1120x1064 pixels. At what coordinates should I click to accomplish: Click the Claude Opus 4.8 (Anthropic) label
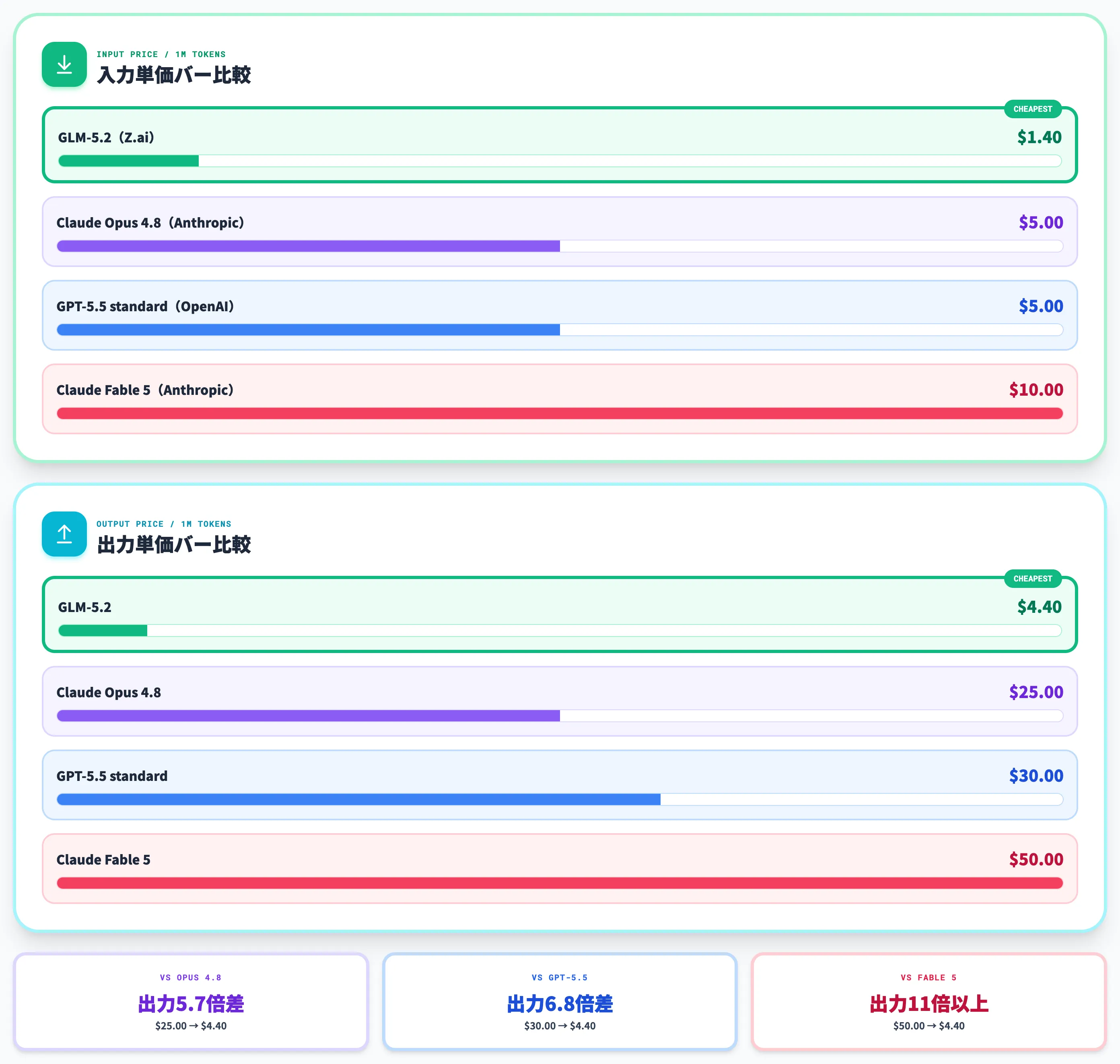click(150, 223)
